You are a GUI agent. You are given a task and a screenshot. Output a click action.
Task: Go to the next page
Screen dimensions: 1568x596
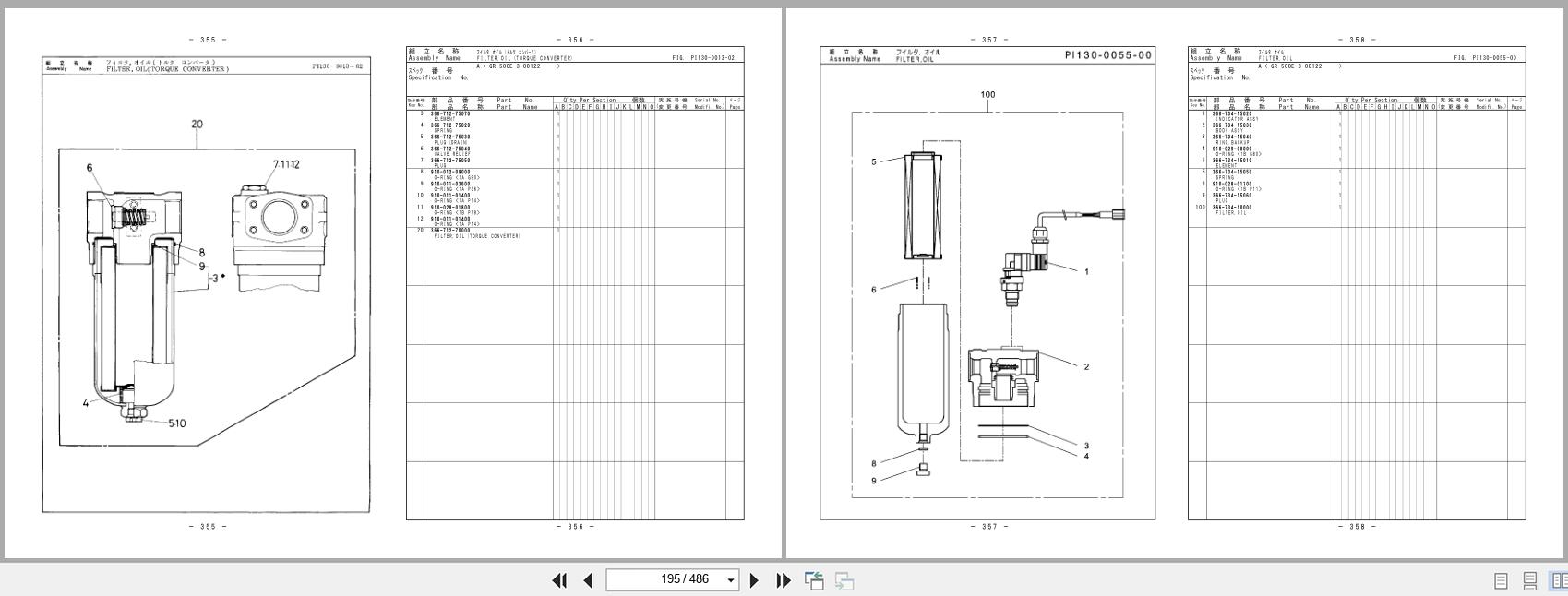(x=754, y=580)
